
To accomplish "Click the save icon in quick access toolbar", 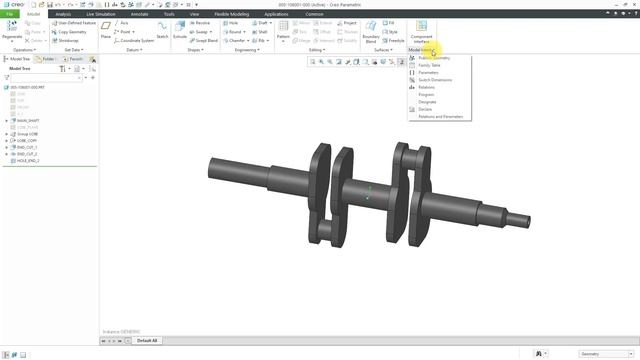I will coord(50,5).
